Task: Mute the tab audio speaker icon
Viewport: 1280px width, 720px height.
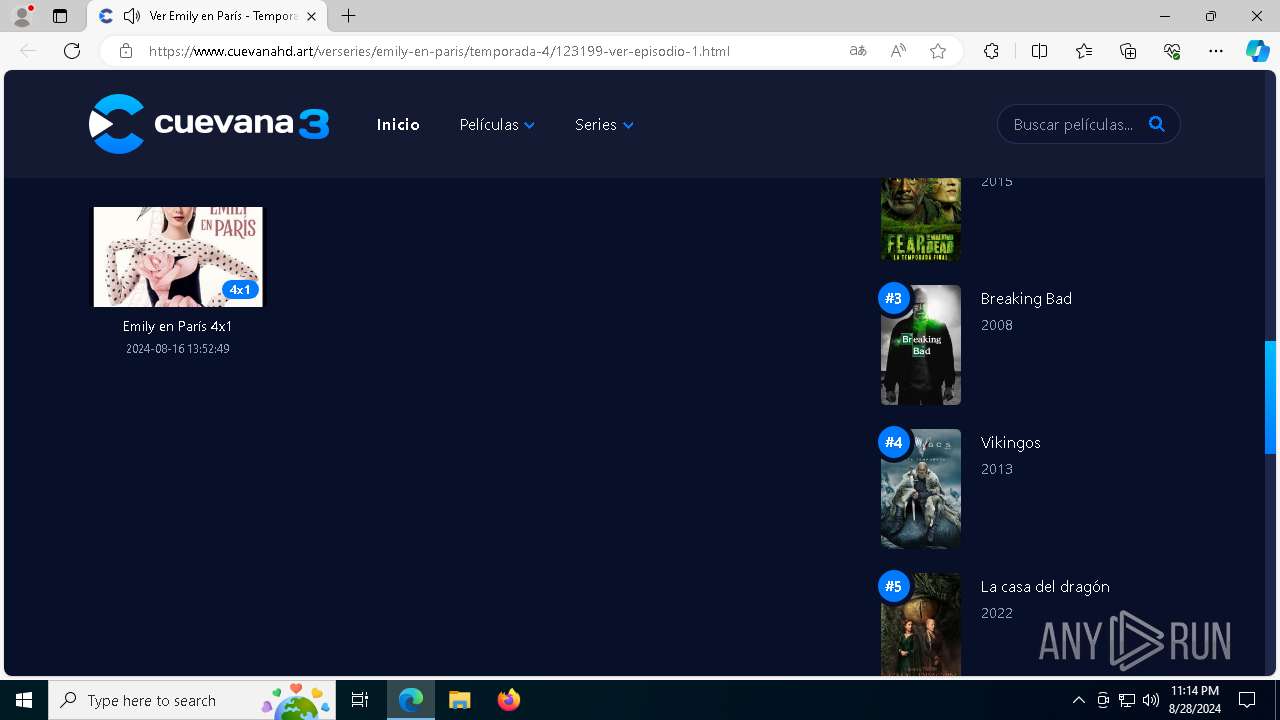Action: tap(132, 16)
